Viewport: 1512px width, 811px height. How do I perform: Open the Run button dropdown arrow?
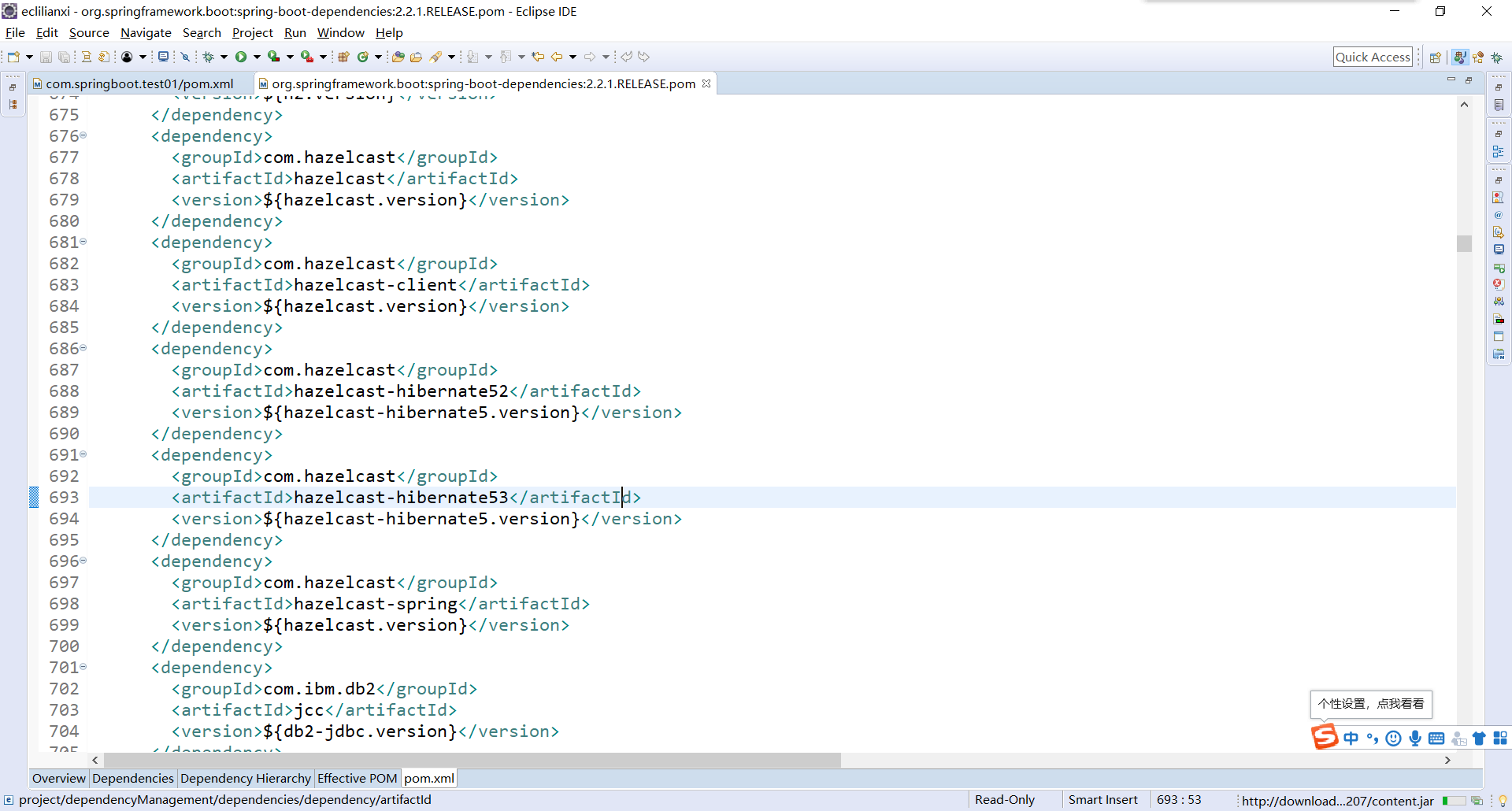(x=257, y=57)
